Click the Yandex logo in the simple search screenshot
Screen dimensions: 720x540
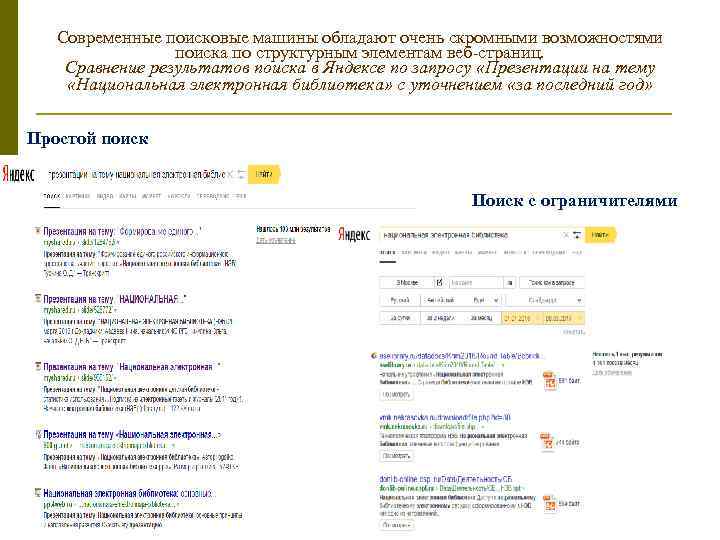(18, 174)
